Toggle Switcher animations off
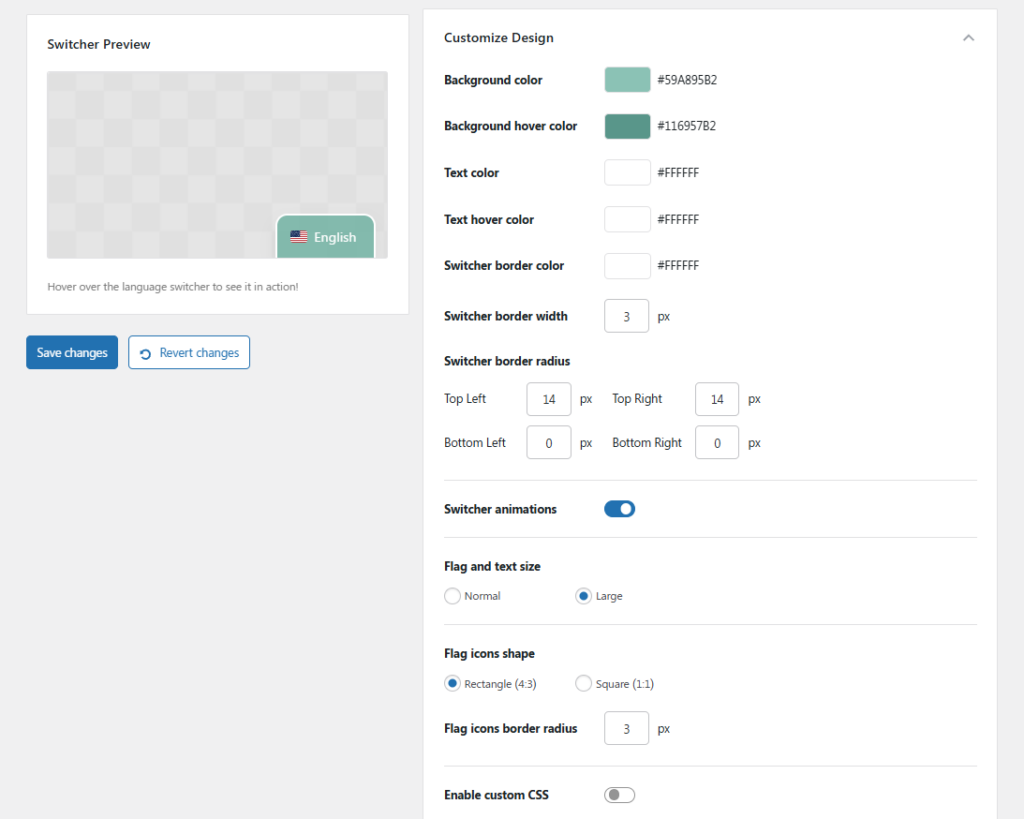The height and width of the screenshot is (819, 1024). [619, 509]
